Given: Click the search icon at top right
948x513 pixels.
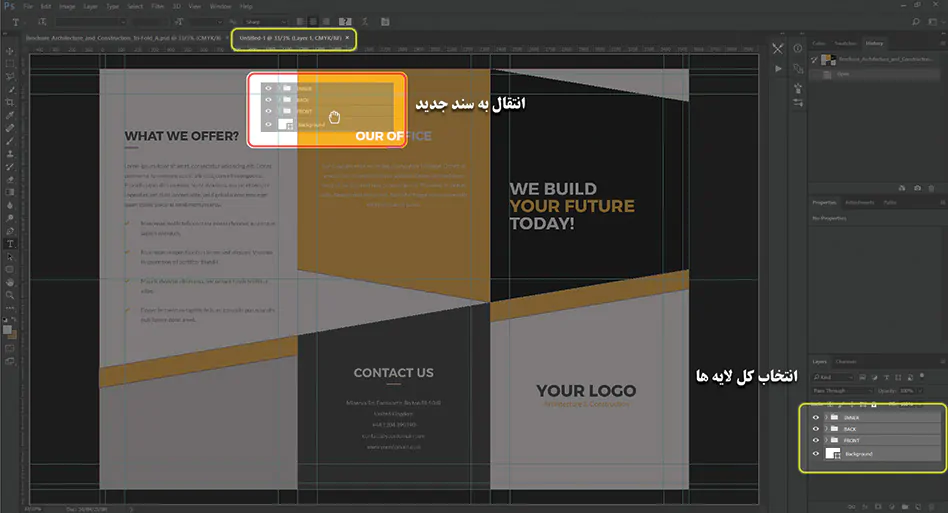Looking at the screenshot, I should click(916, 22).
